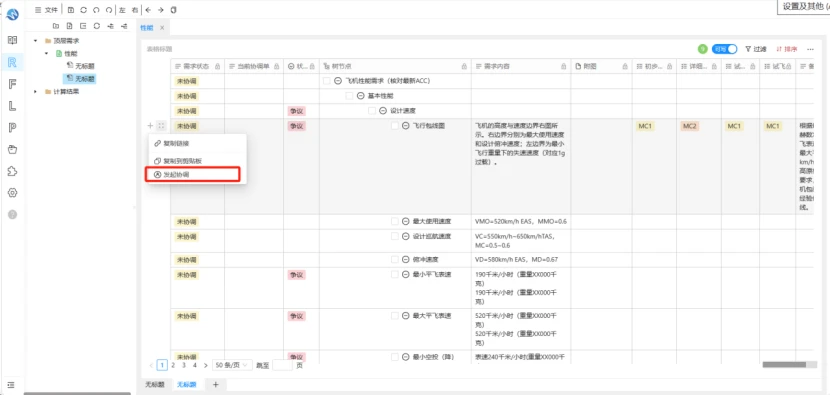
Task: Click the collapse menu icon at sidebar bottom
Action: pyautogui.click(x=12, y=385)
